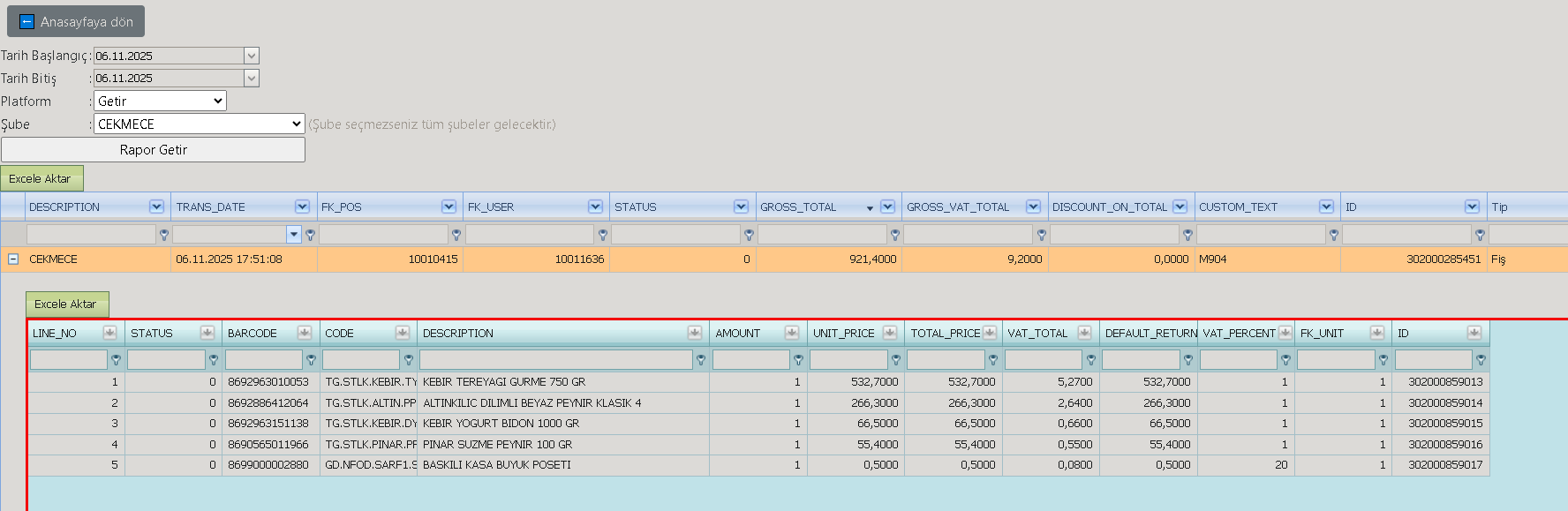Click filter funnel icon under GROSS_TOTAL column

click(894, 235)
